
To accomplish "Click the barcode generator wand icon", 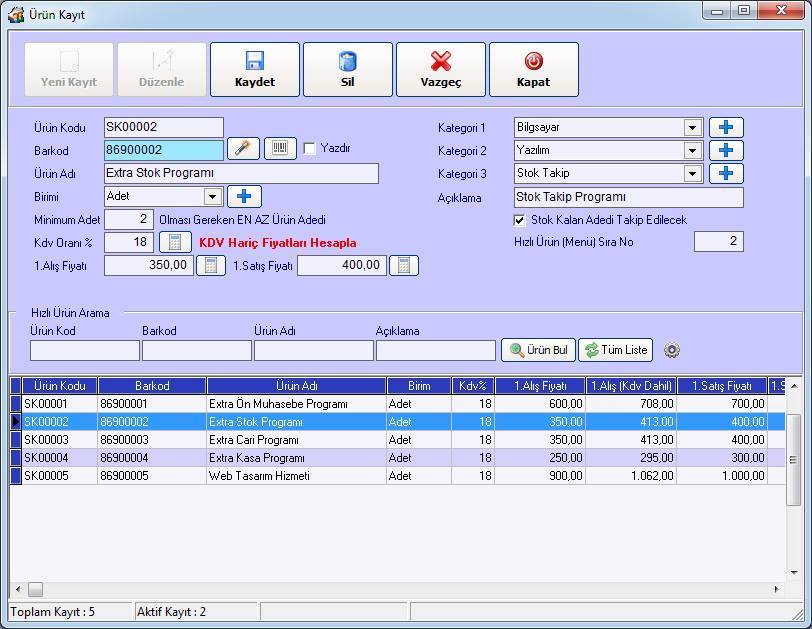I will [x=243, y=149].
